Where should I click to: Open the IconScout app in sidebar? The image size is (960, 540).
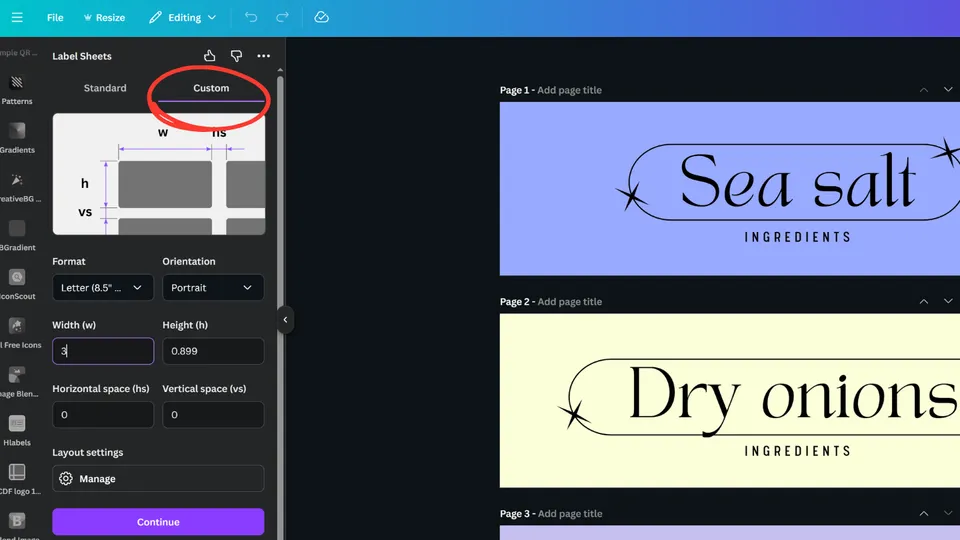click(x=17, y=284)
